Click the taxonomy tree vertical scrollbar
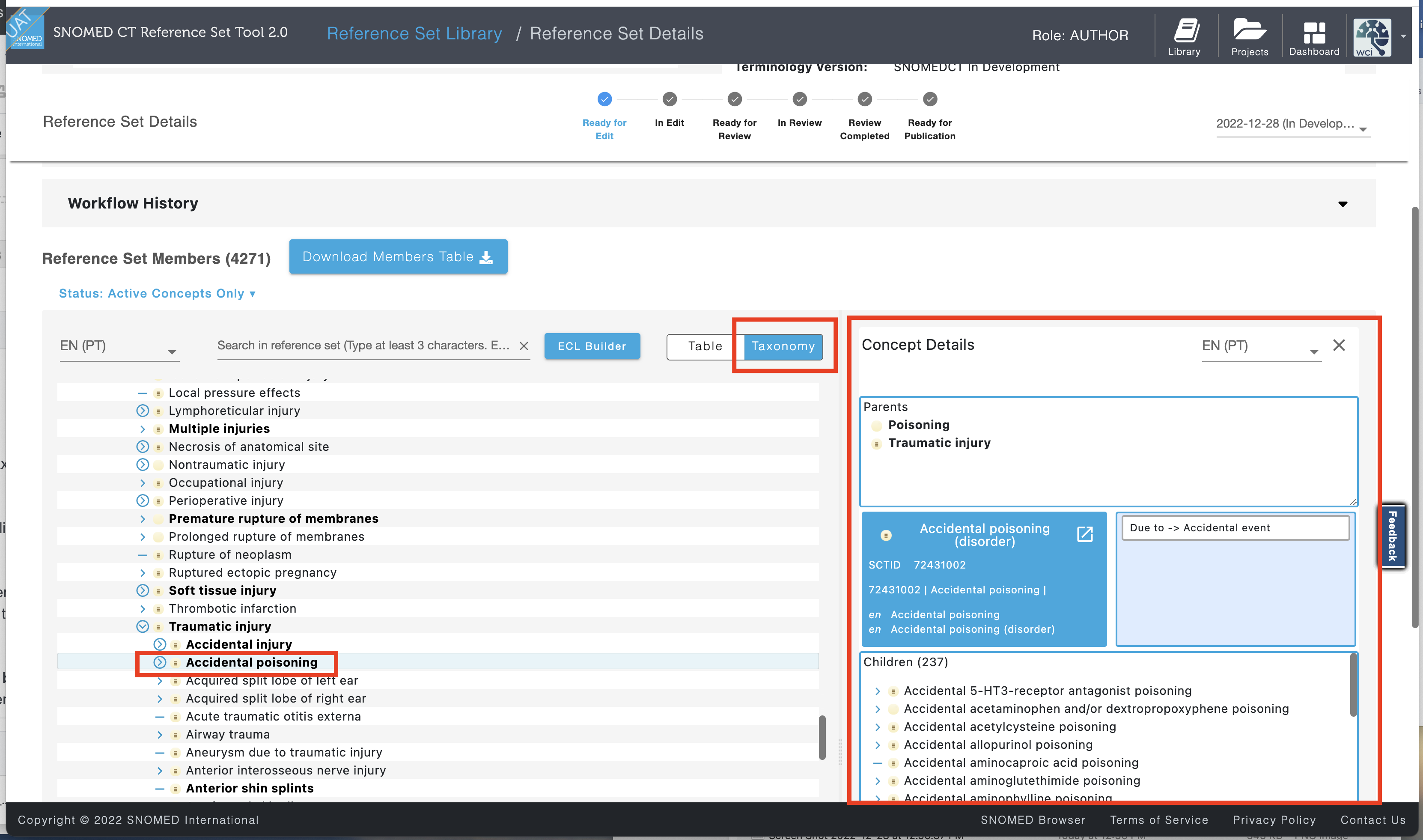 pyautogui.click(x=822, y=738)
